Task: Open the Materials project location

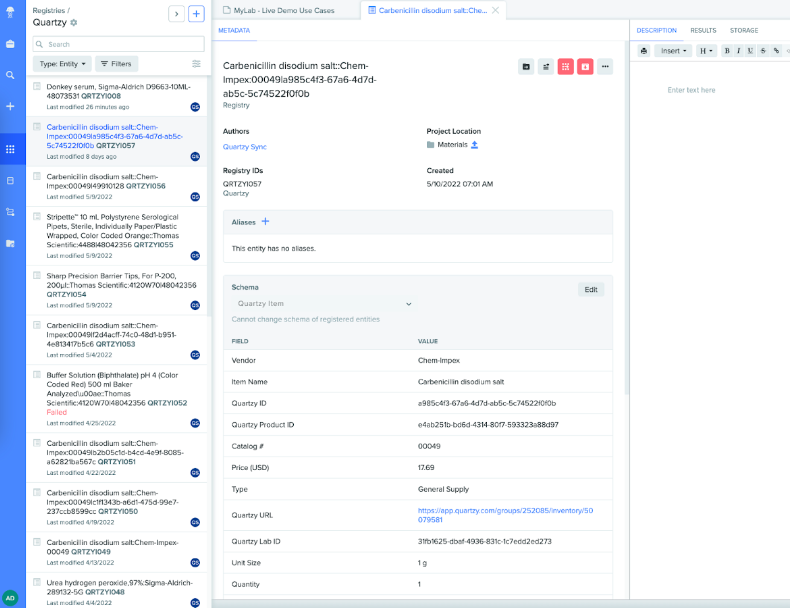Action: pos(452,145)
